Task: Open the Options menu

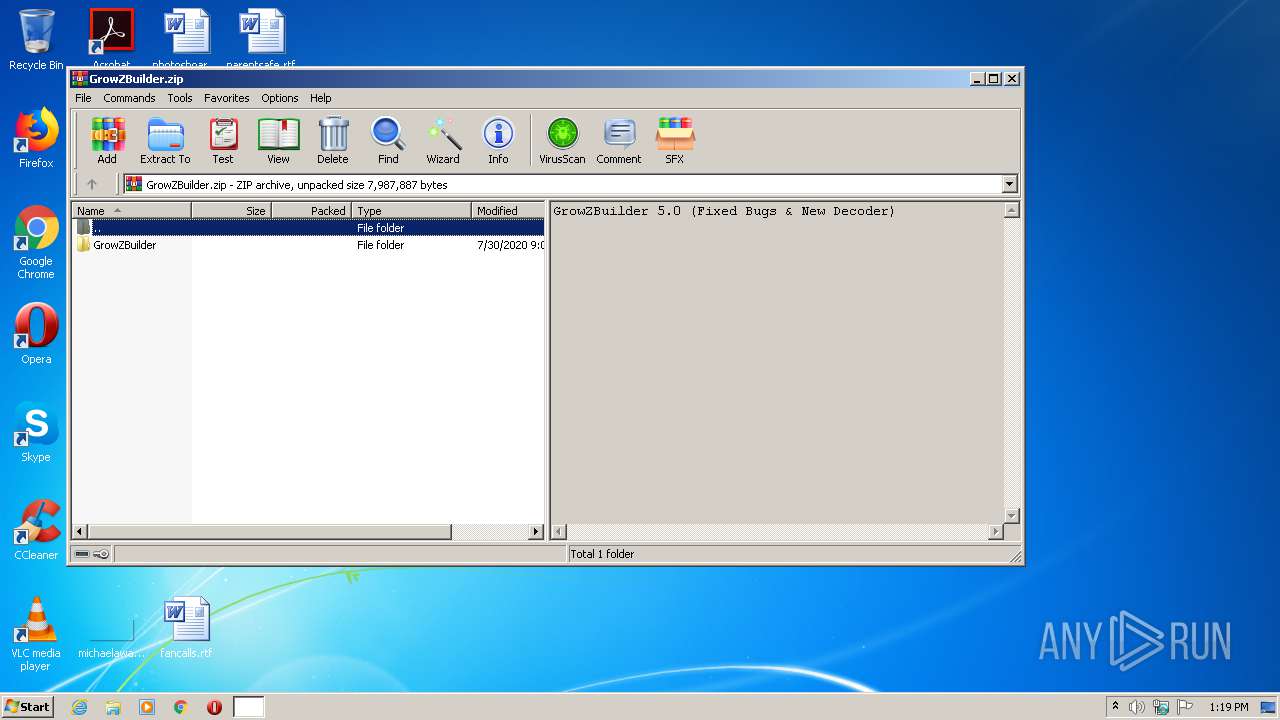Action: coord(280,98)
